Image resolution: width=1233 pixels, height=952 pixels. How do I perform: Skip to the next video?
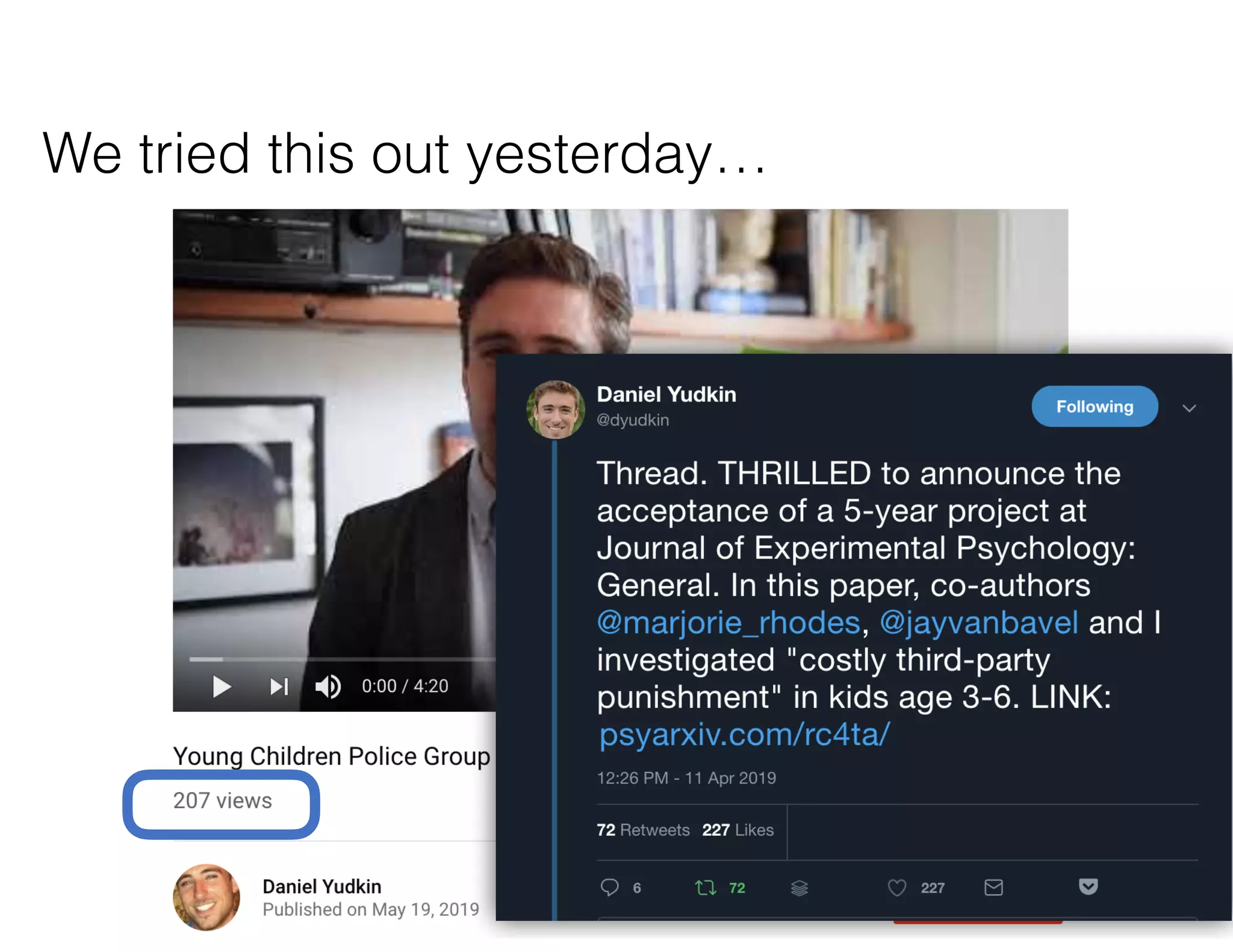coord(279,687)
